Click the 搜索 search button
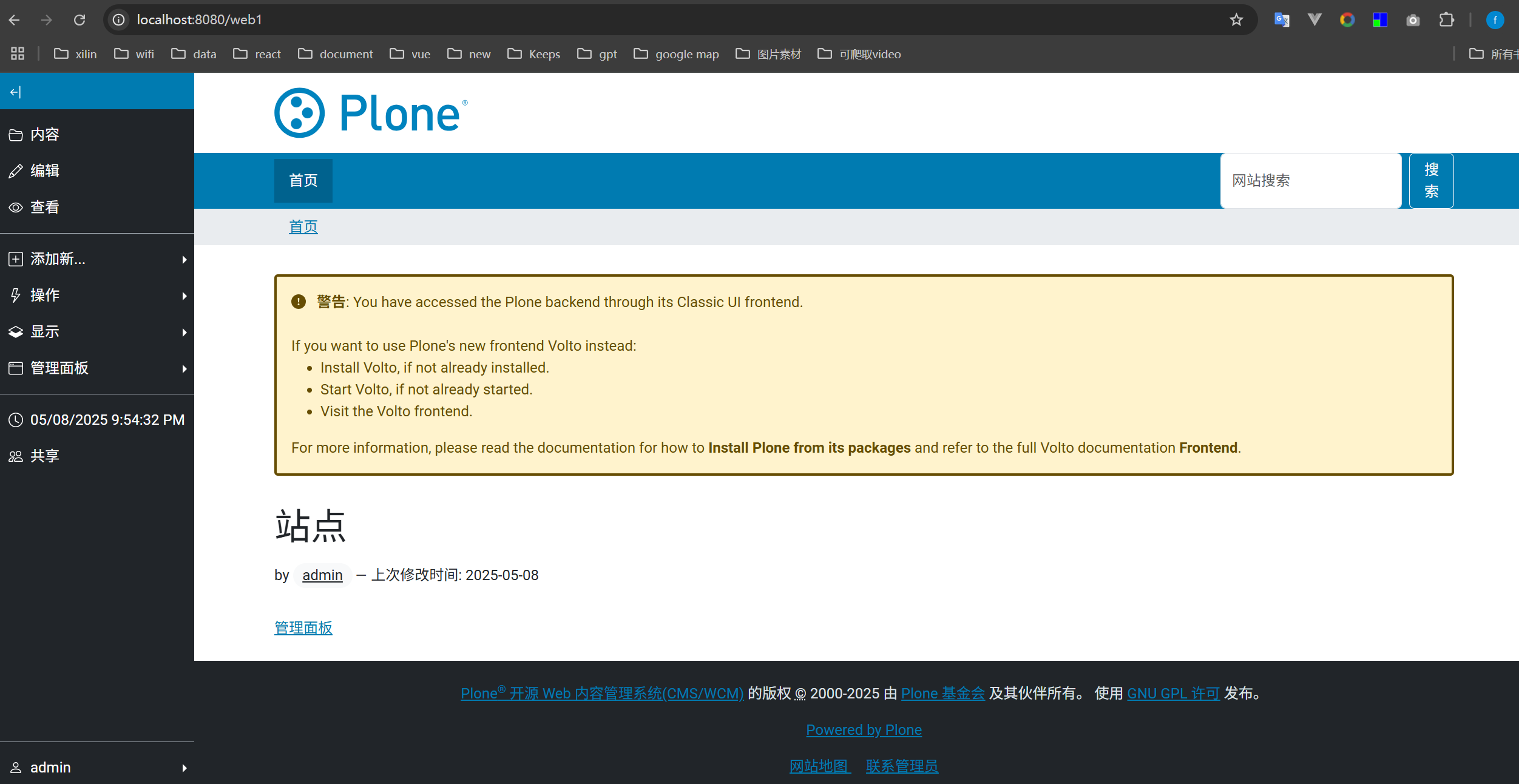 coord(1431,181)
